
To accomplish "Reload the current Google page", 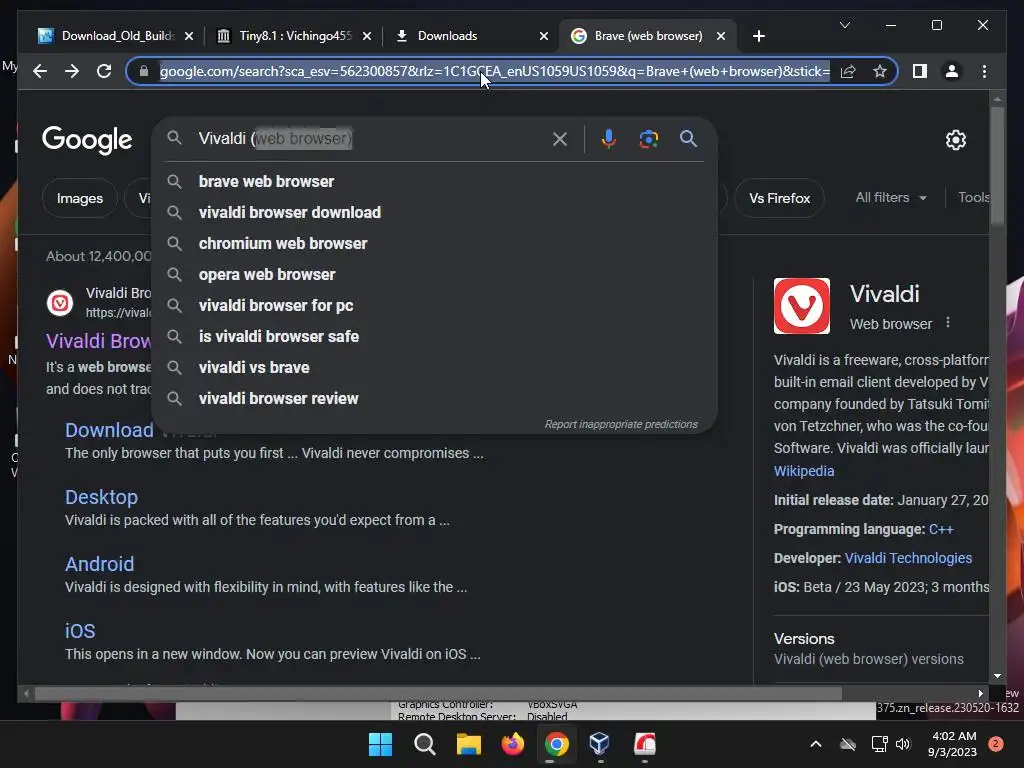I will click(x=104, y=71).
